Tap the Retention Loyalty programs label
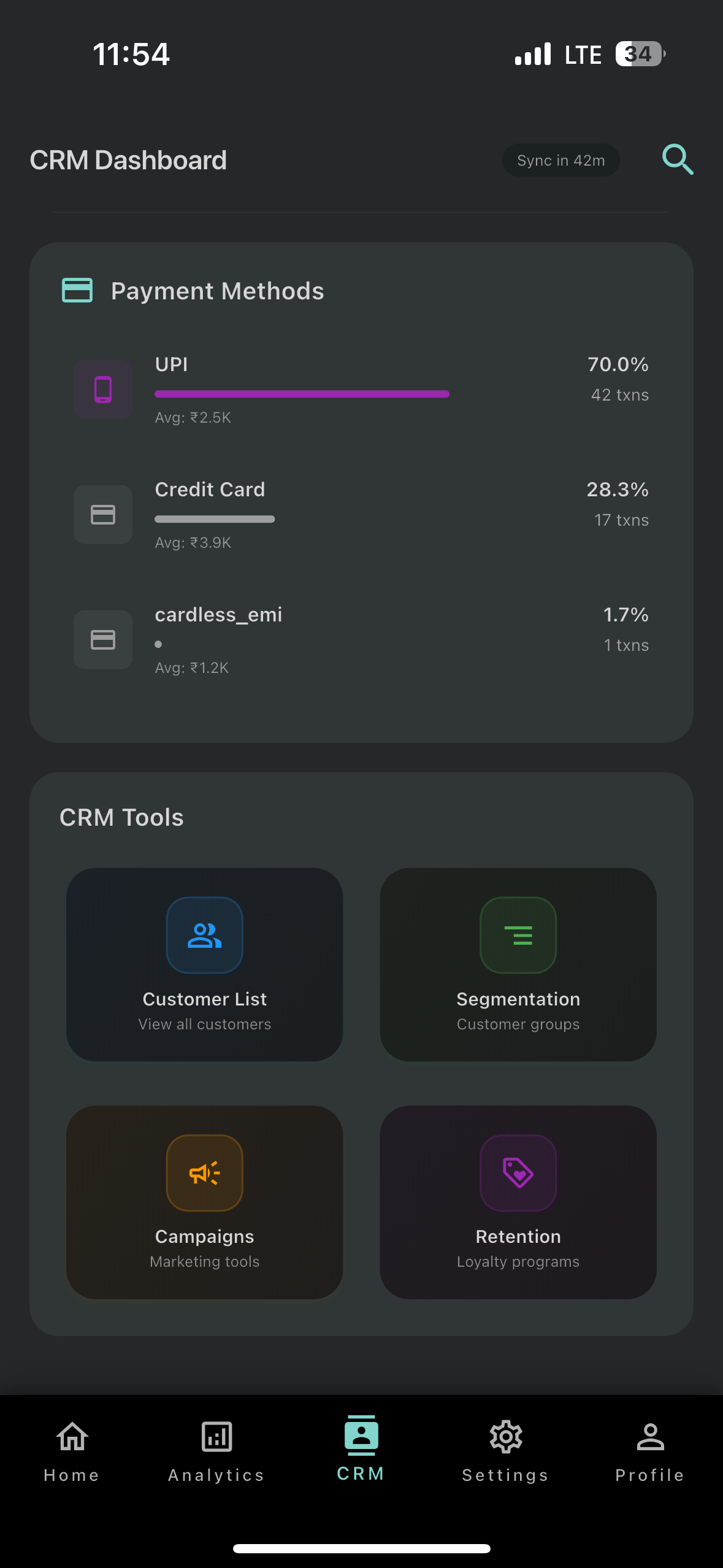 (x=518, y=1261)
